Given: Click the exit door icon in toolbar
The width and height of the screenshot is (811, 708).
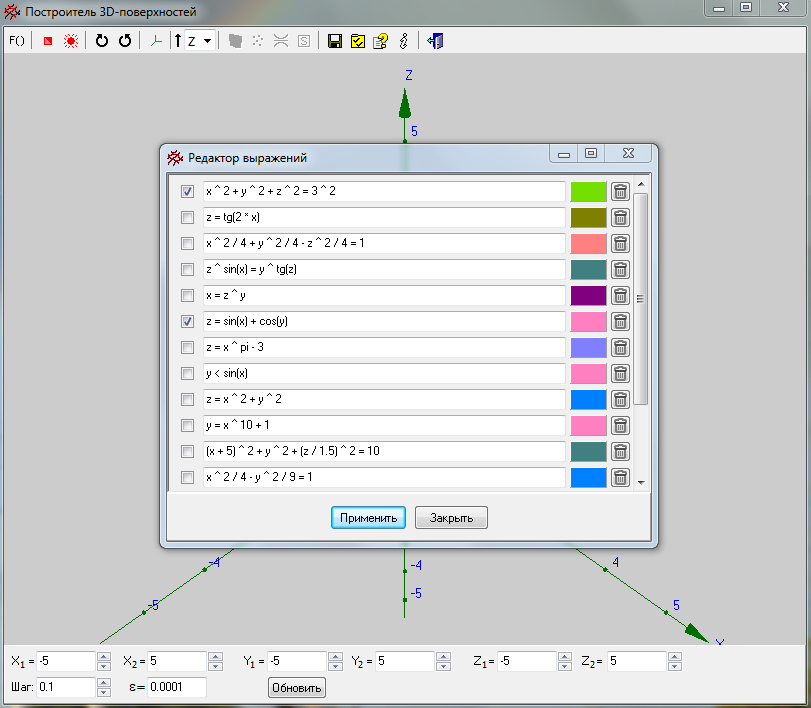Looking at the screenshot, I should point(434,41).
